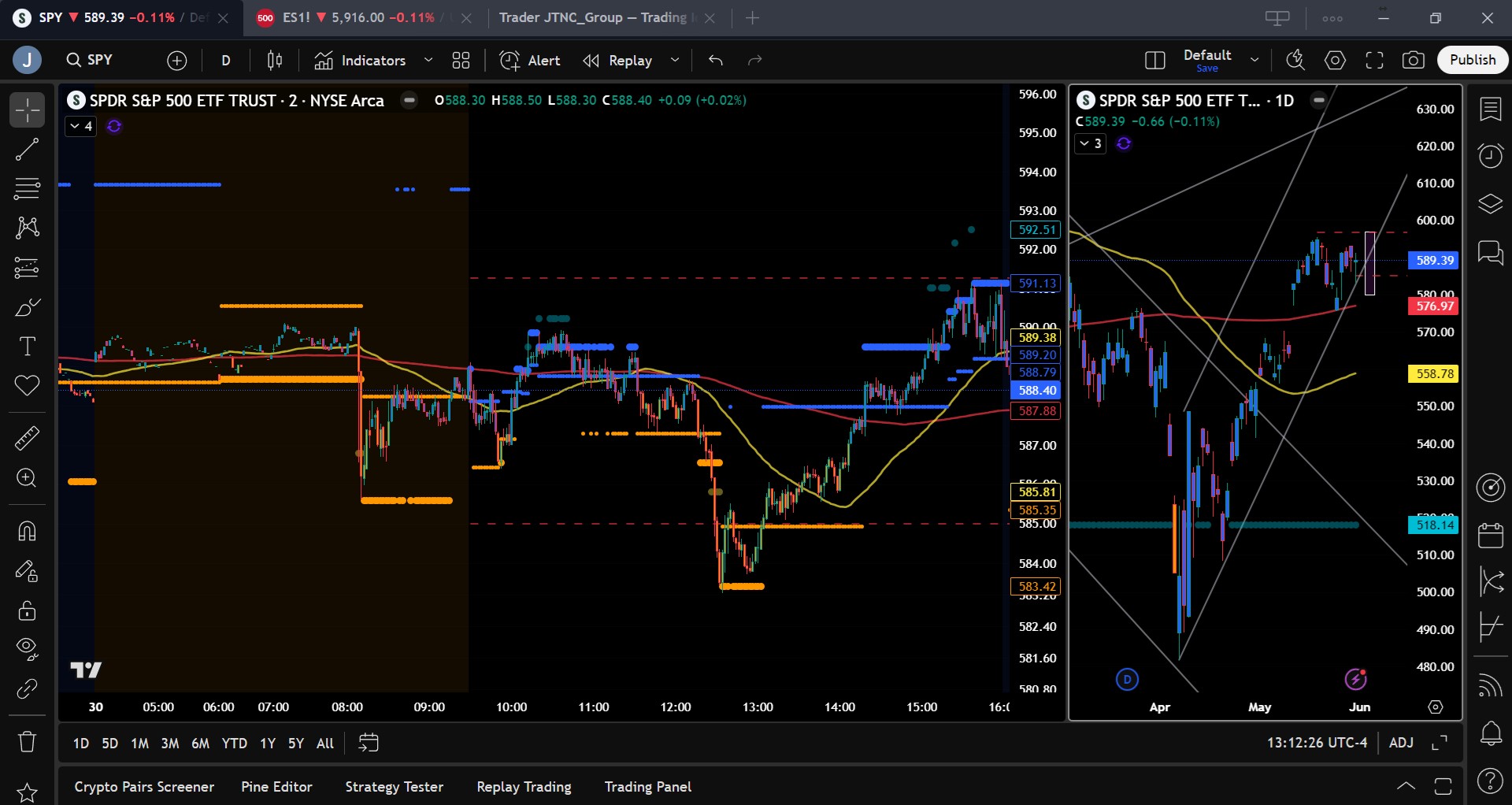The width and height of the screenshot is (1512, 805).
Task: Open the timezone clock 13:12:26 UTC-4
Action: 1317,743
